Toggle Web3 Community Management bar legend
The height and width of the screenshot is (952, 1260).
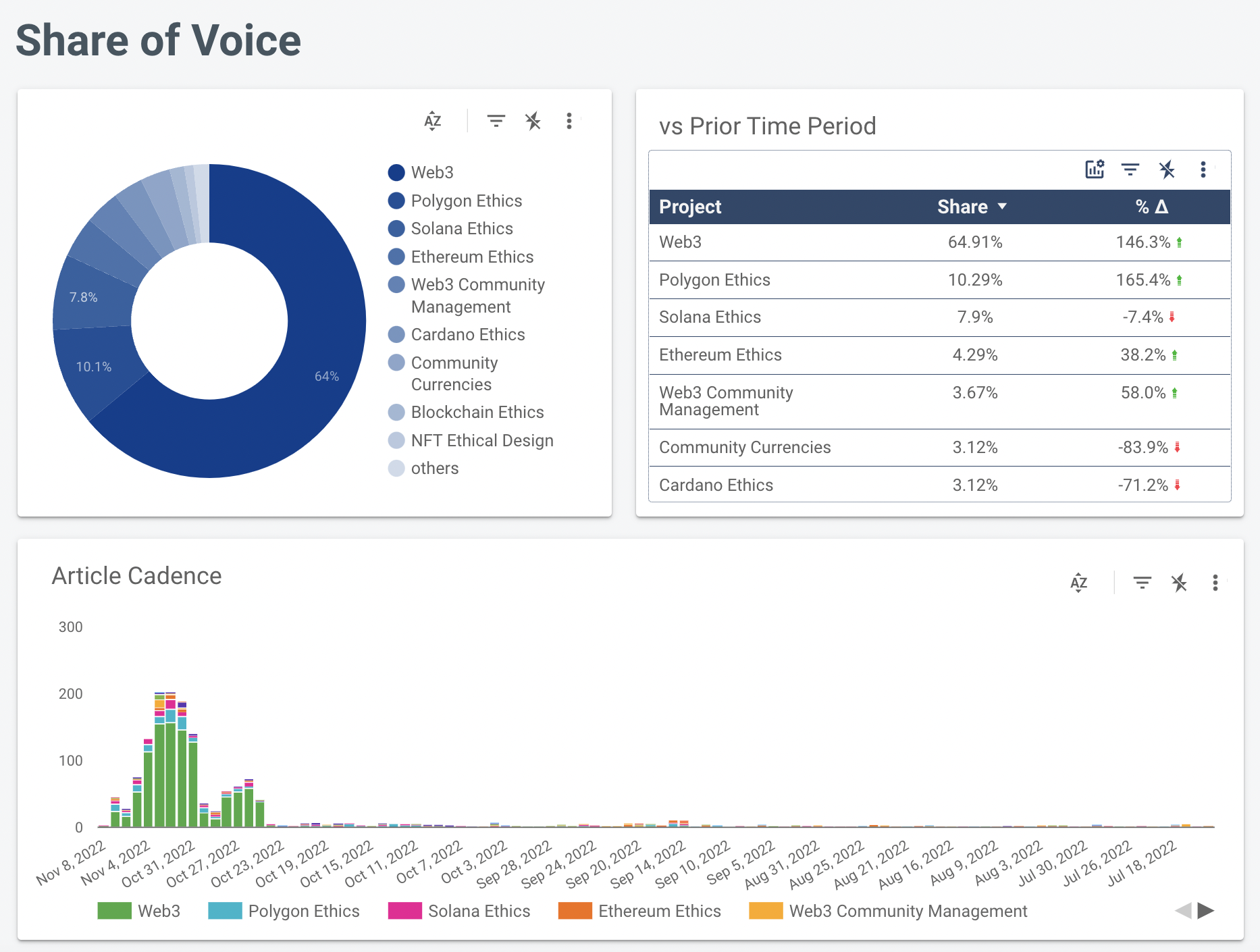(x=888, y=911)
